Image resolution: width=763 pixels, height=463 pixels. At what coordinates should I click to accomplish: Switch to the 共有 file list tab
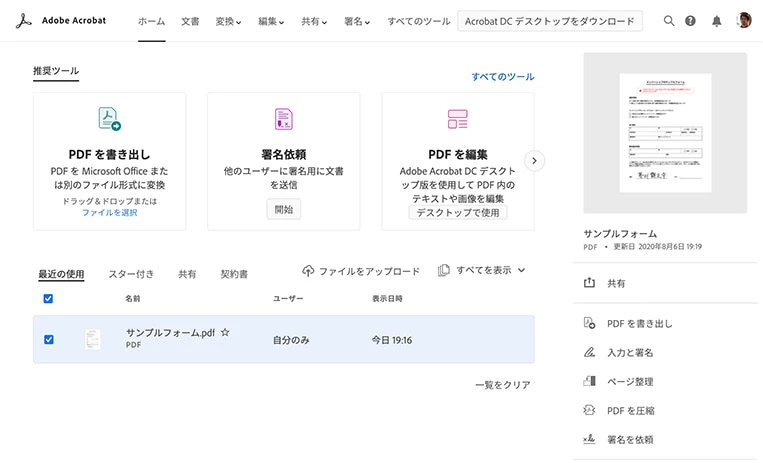[187, 274]
